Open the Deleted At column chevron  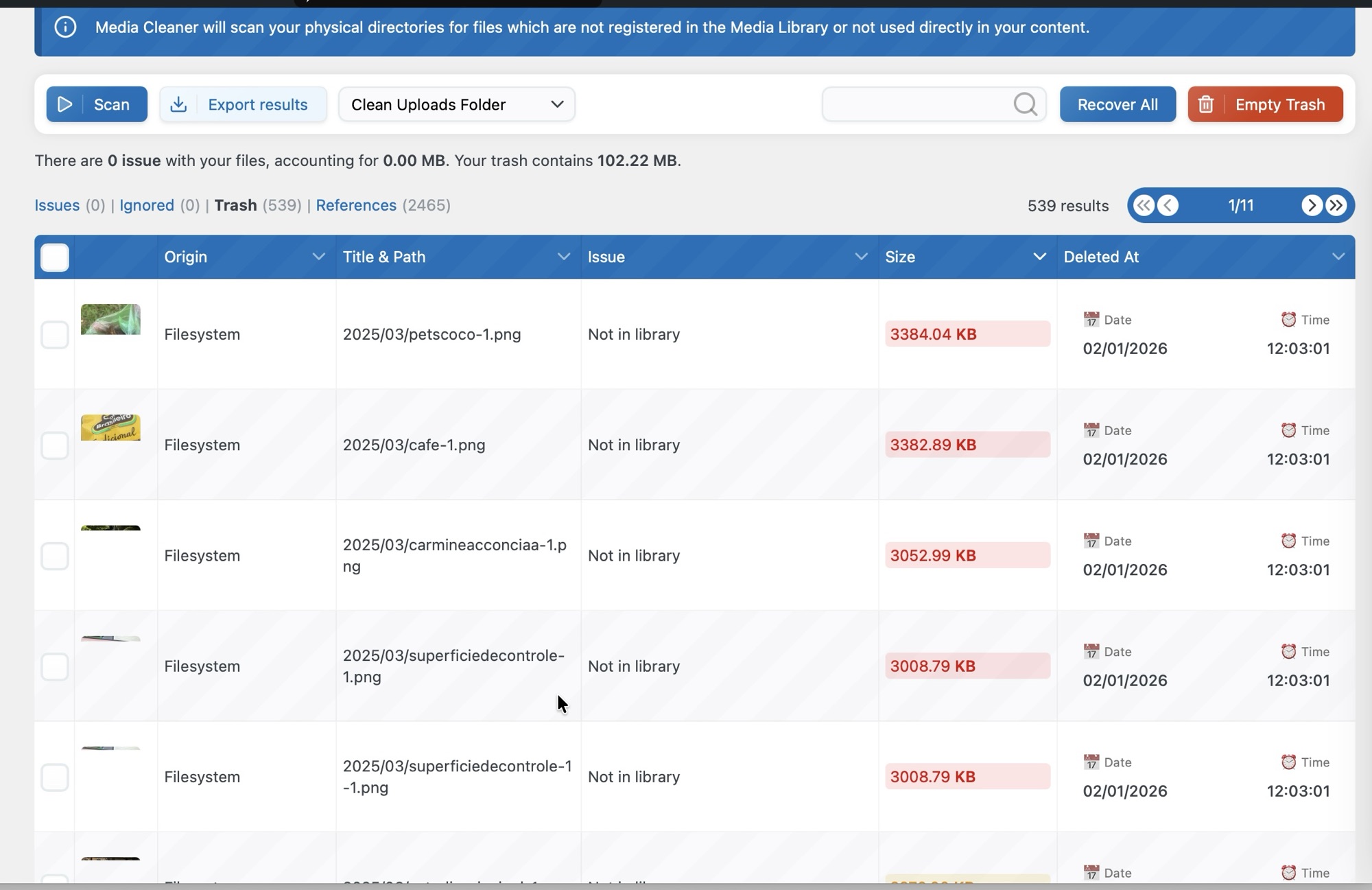click(x=1338, y=257)
